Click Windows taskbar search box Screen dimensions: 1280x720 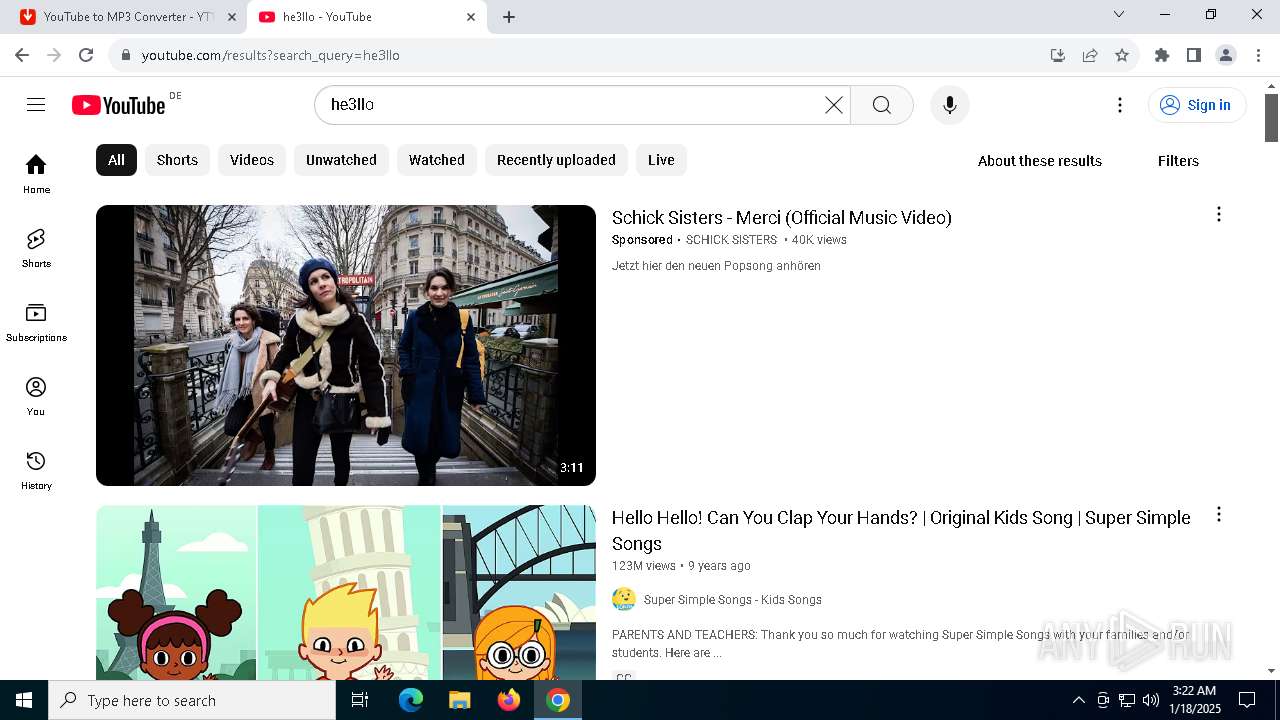192,700
